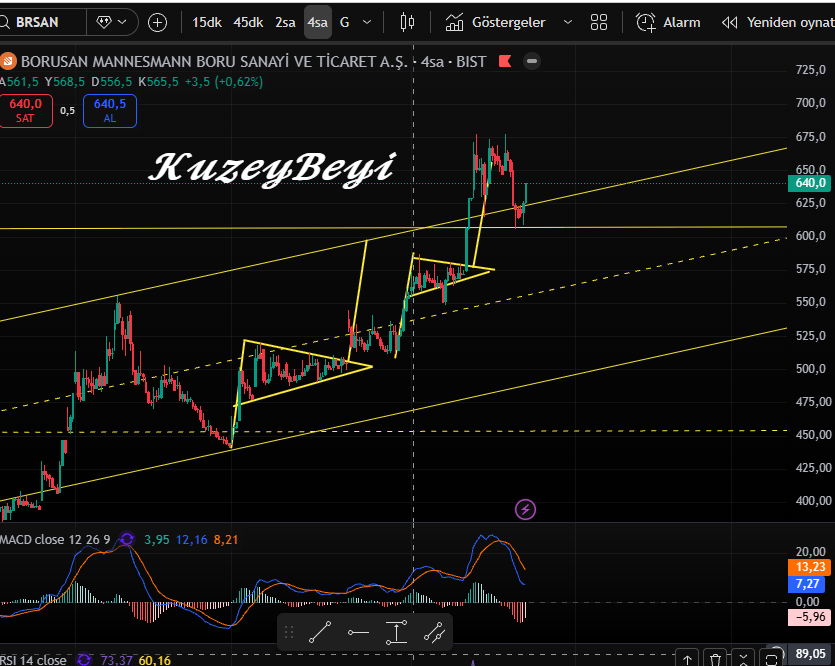The height and width of the screenshot is (666, 835).
Task: Select the horizontal ray drawing tool
Action: (358, 632)
